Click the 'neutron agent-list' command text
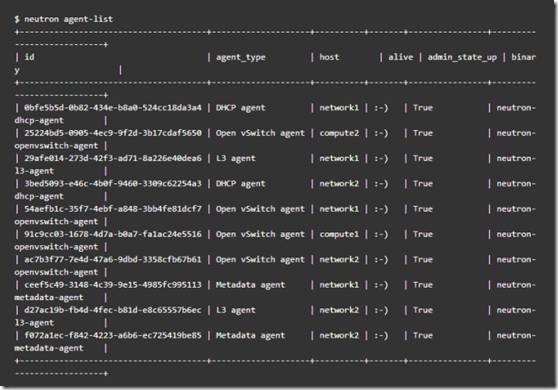The width and height of the screenshot is (558, 390). [68, 19]
